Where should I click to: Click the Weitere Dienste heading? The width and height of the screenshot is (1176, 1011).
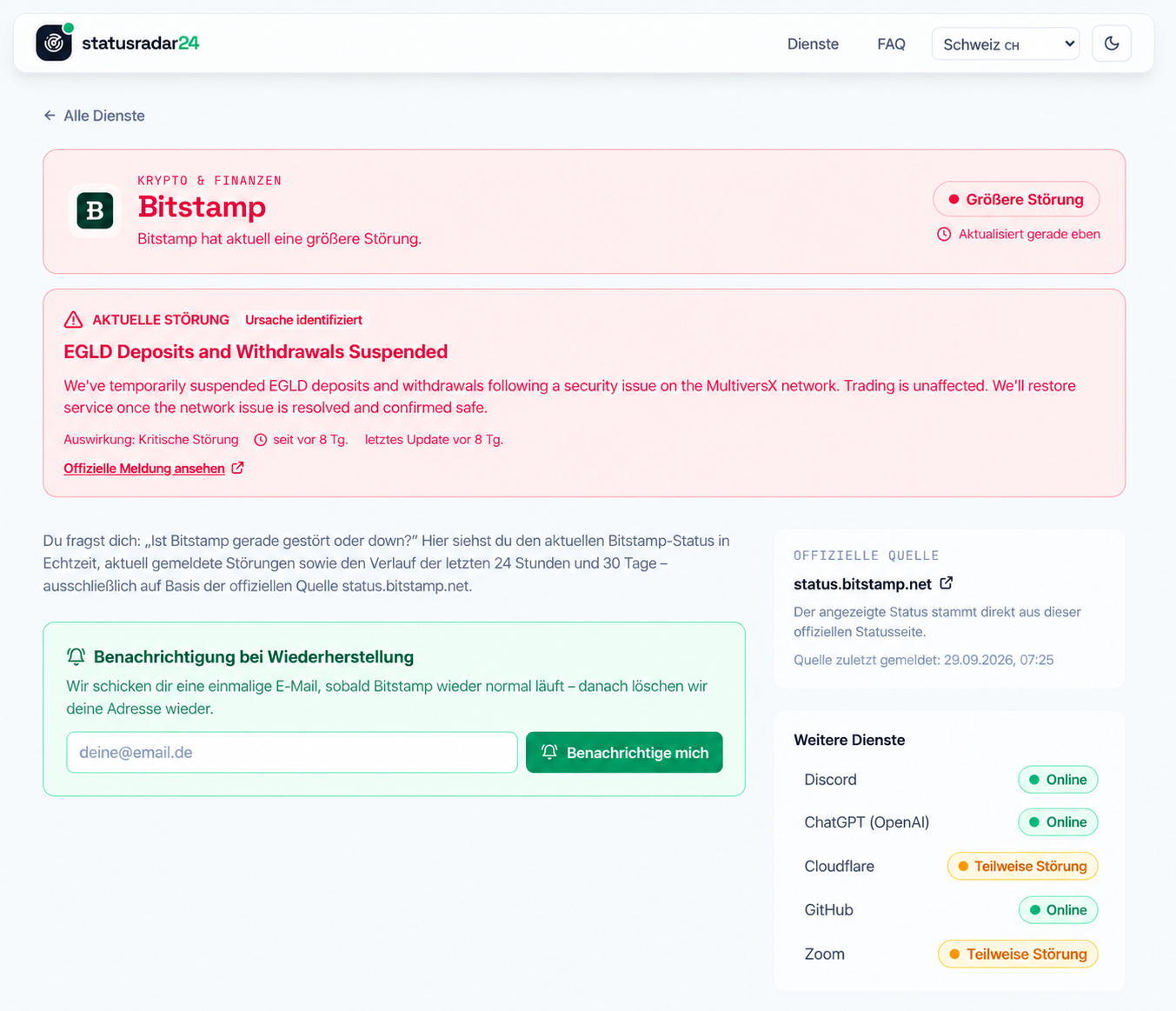point(849,741)
